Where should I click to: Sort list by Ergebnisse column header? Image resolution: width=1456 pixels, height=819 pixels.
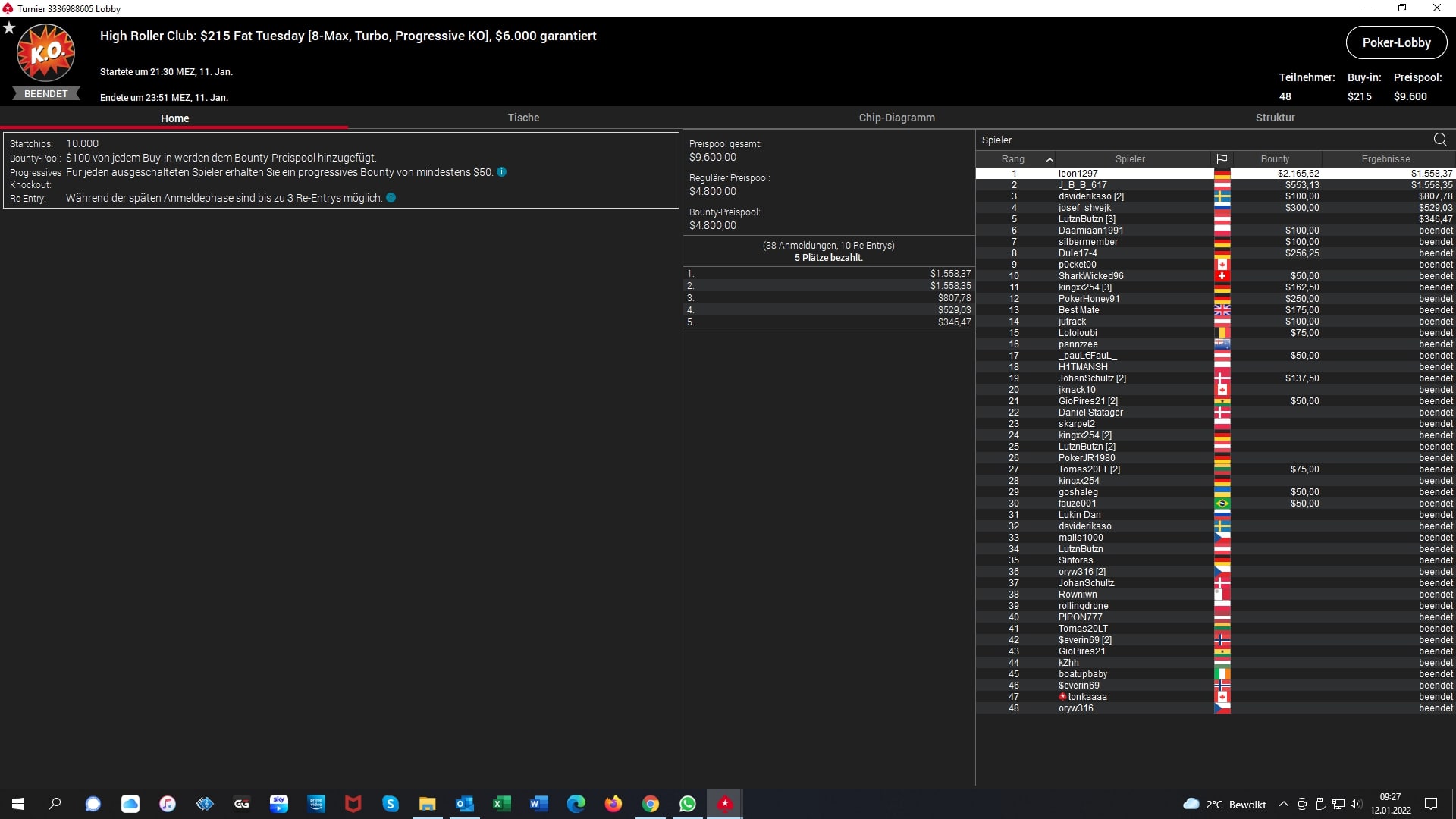(x=1385, y=159)
